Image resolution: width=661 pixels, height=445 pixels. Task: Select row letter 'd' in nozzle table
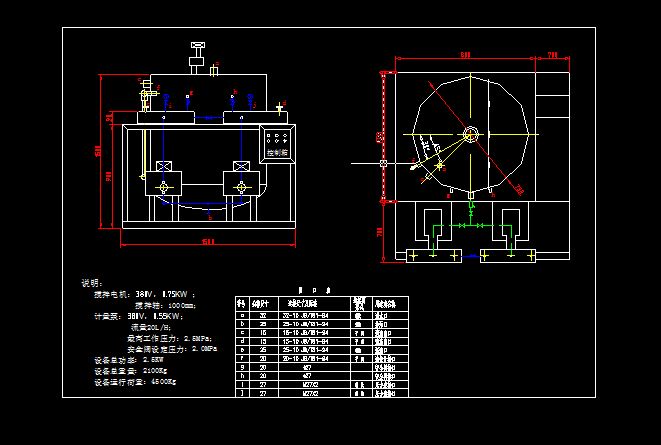(242, 341)
